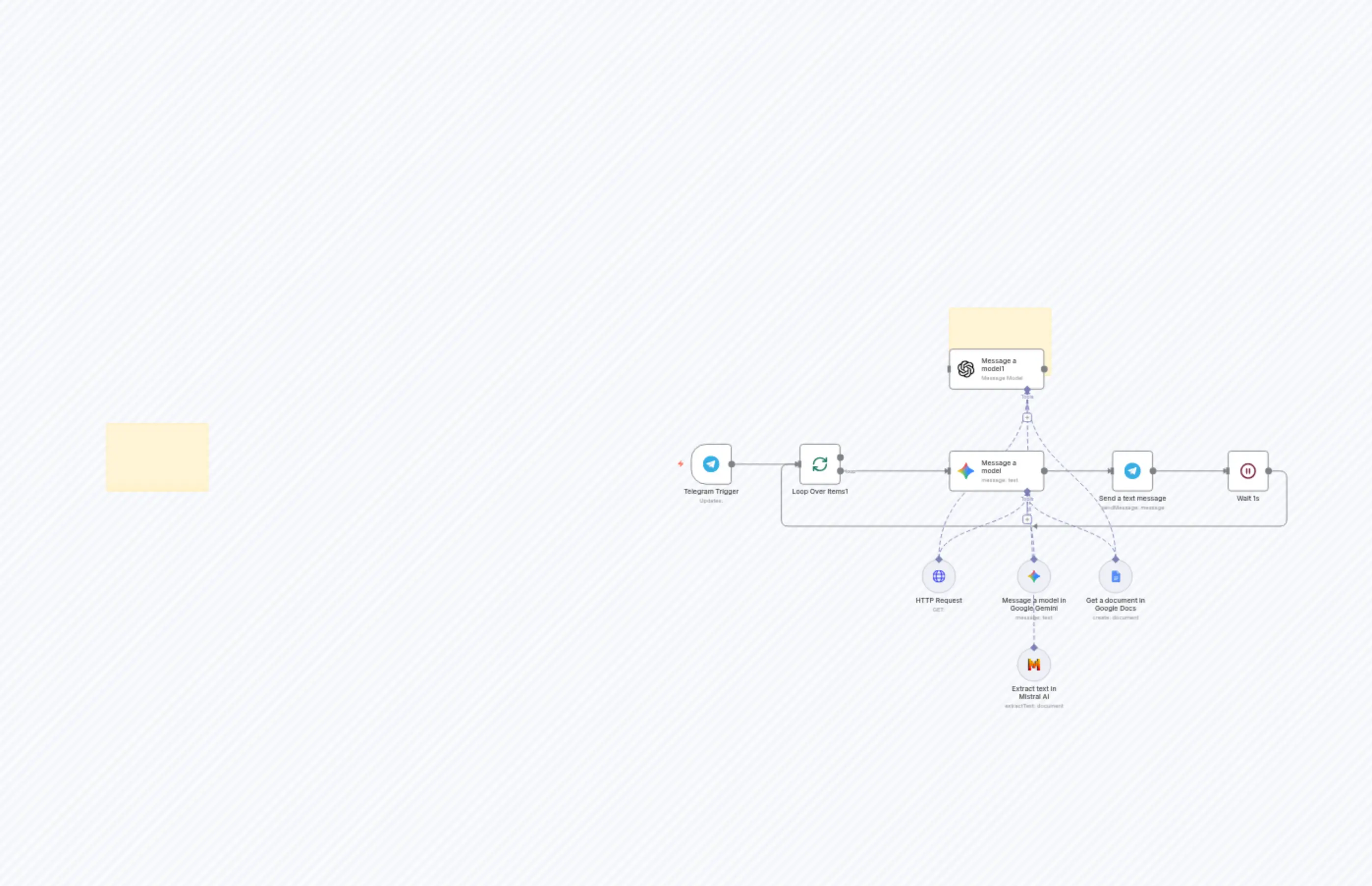Select the Gemini icon on Message a model in Google Gemini

point(1034,576)
